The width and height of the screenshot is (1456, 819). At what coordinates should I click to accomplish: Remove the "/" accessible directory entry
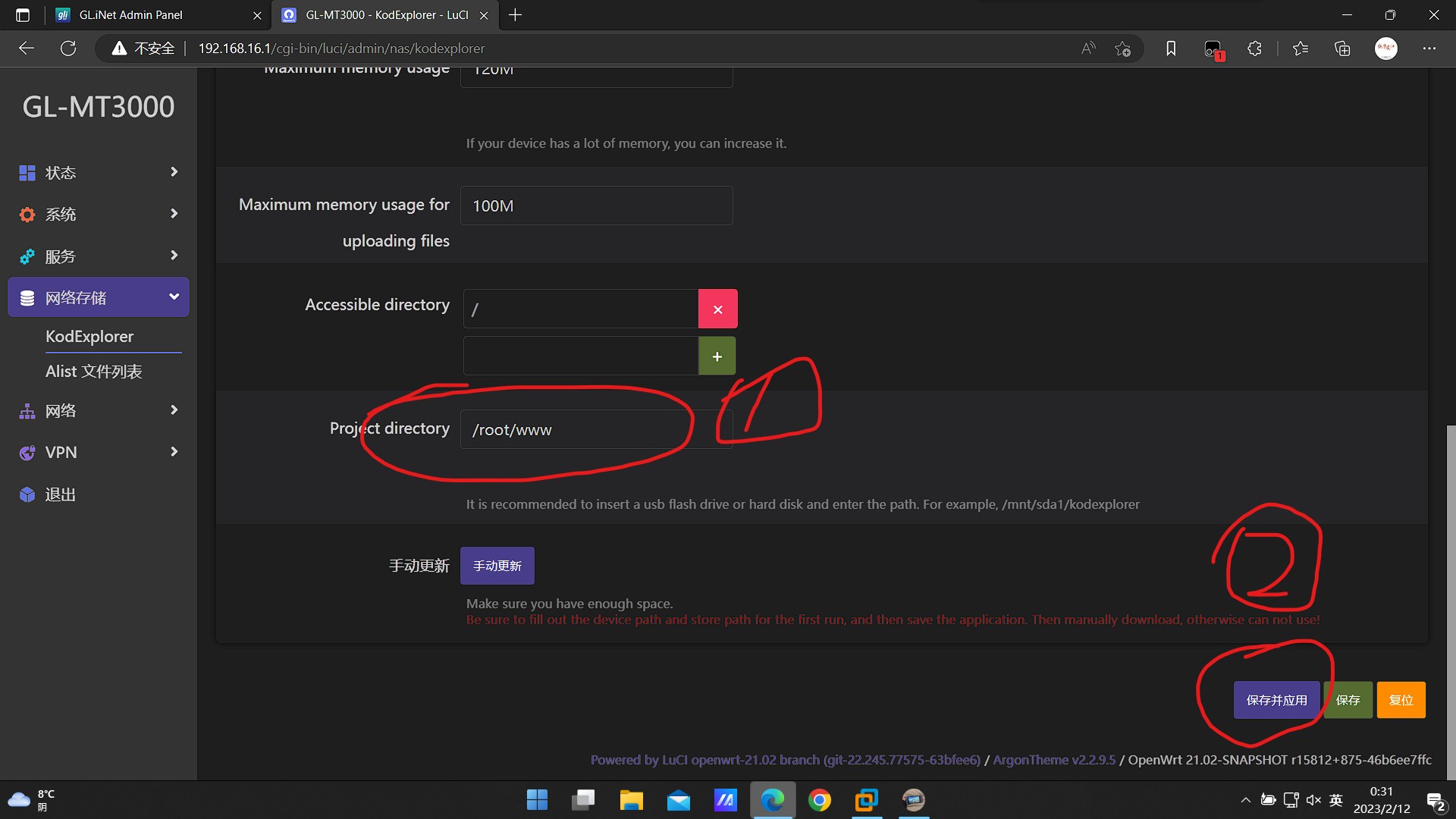tap(717, 309)
